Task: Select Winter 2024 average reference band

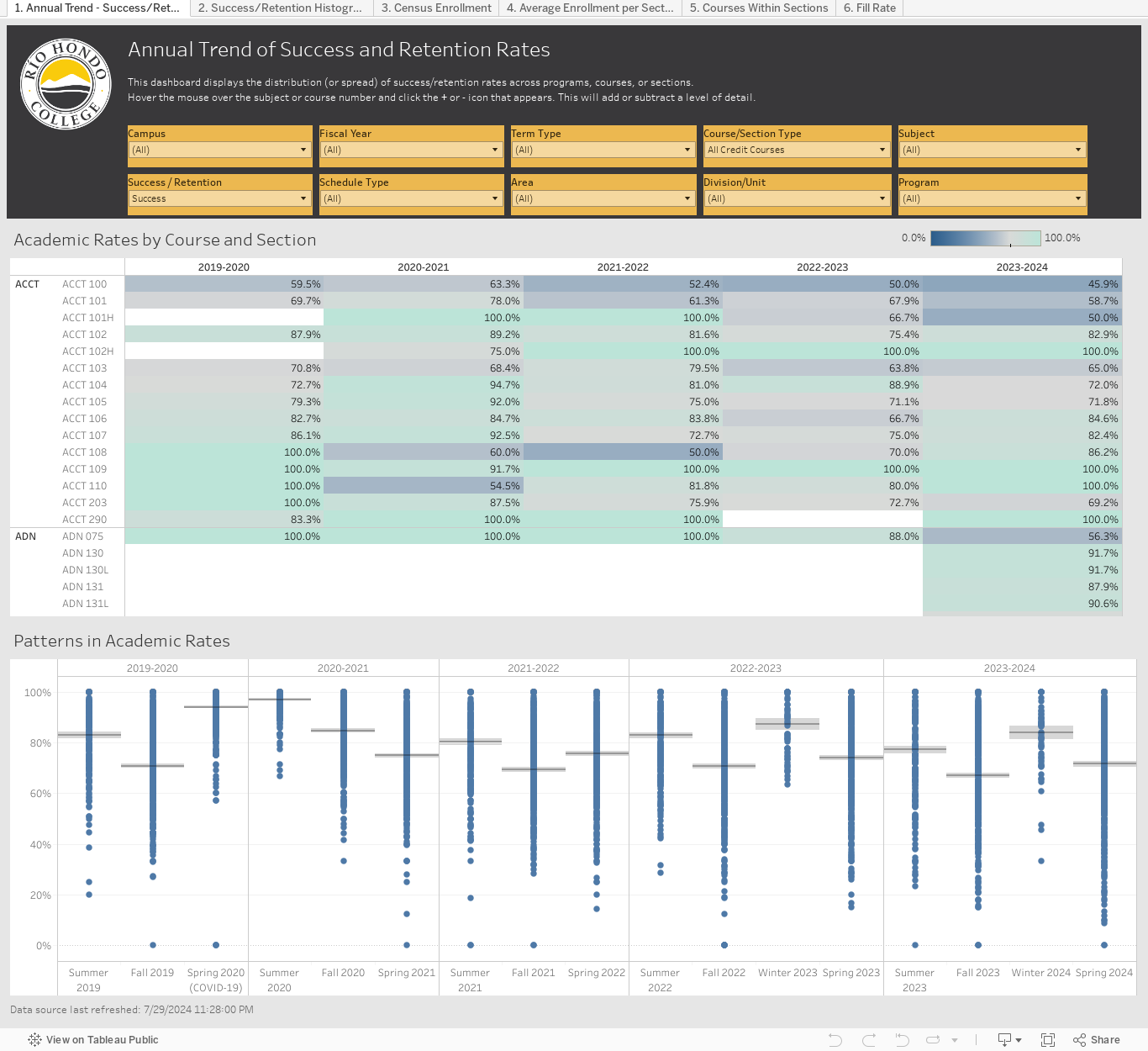Action: click(1041, 732)
